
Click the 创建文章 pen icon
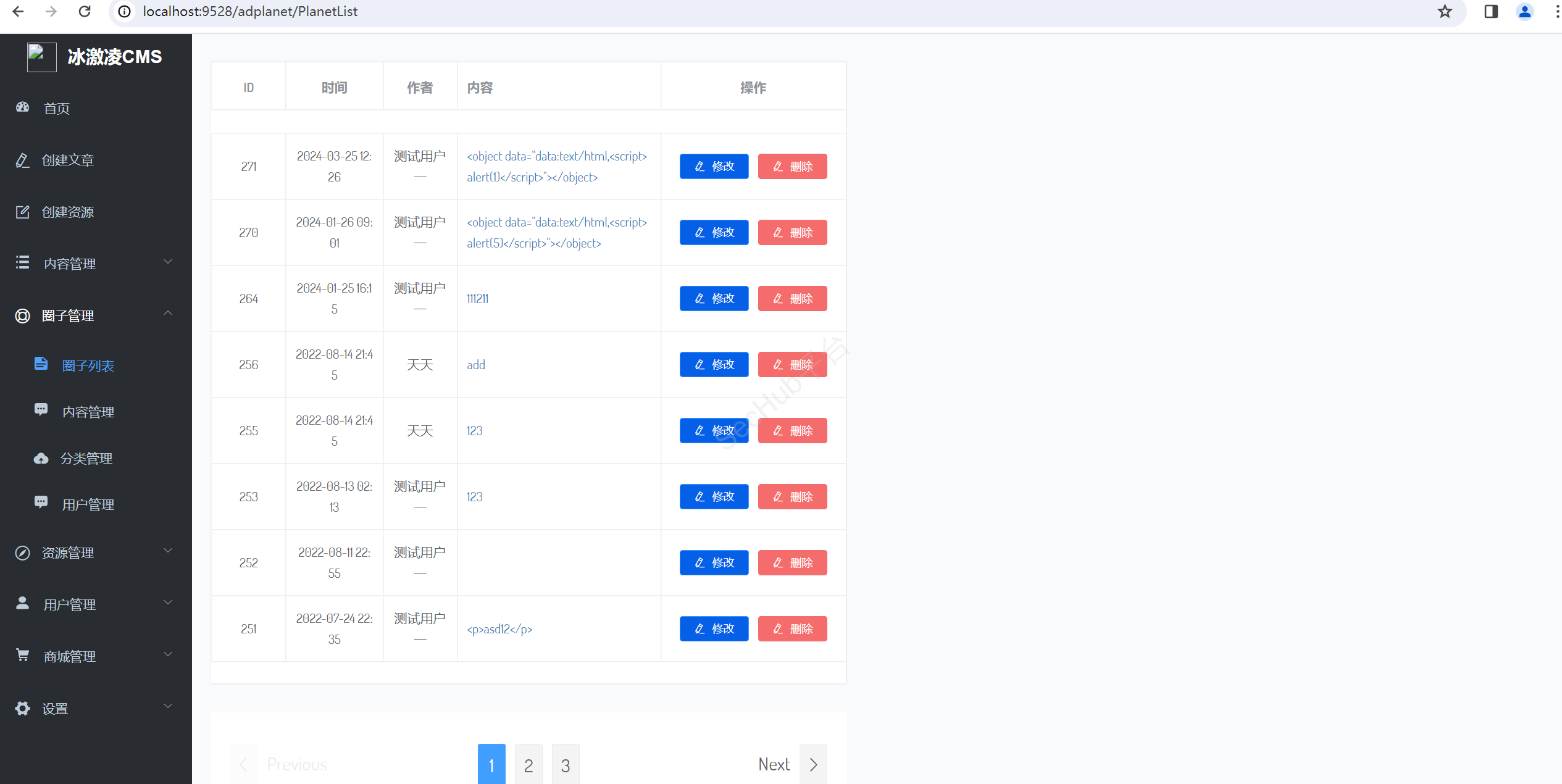[23, 160]
